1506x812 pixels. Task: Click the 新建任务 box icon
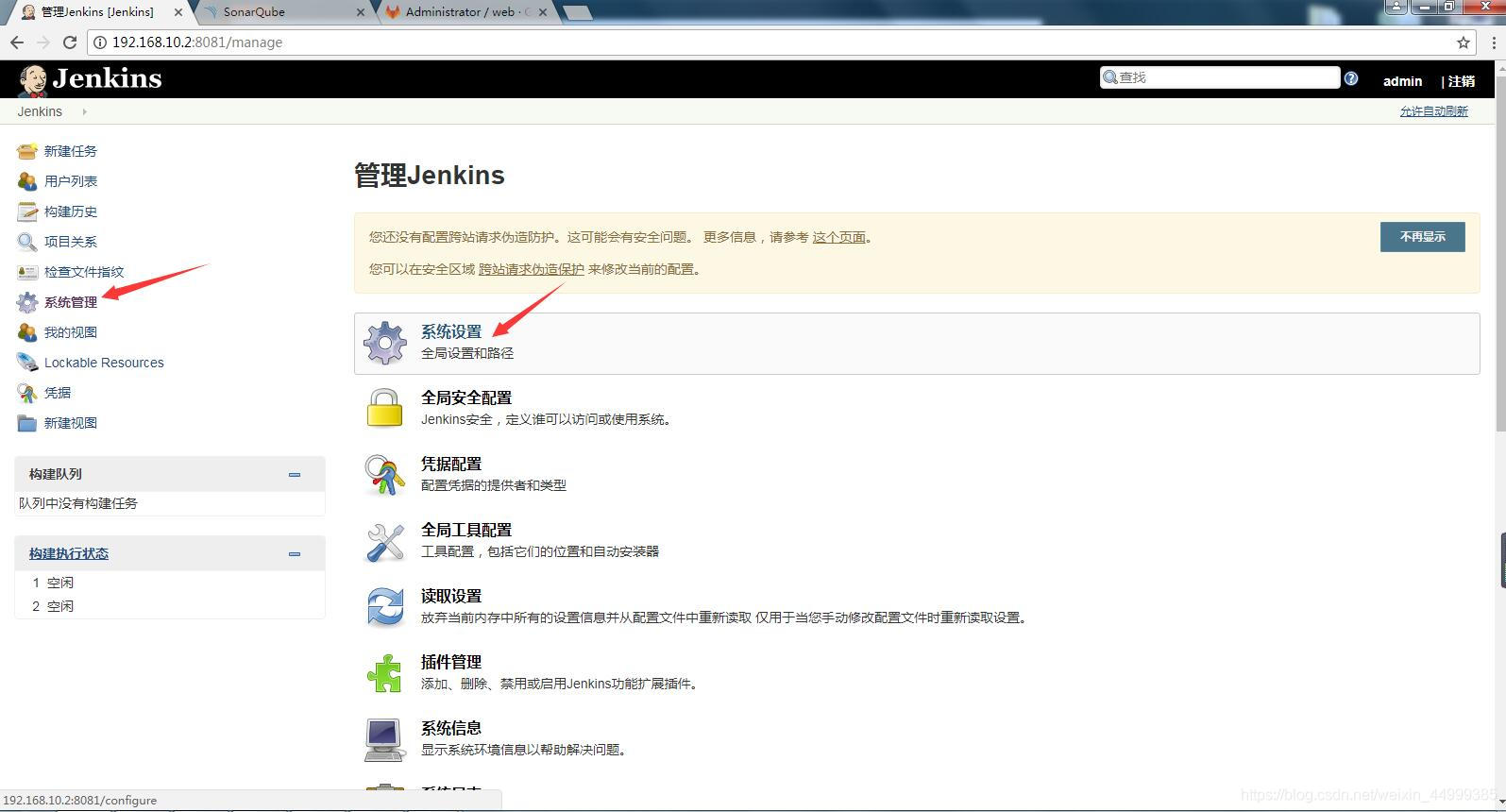click(27, 151)
